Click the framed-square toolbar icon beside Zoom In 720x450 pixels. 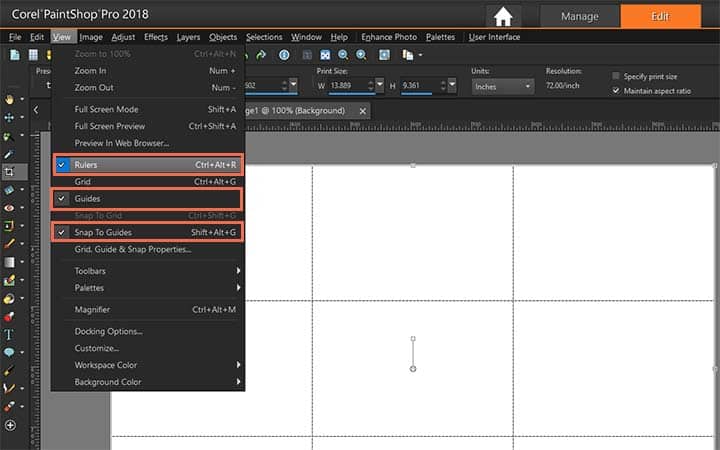[384, 55]
